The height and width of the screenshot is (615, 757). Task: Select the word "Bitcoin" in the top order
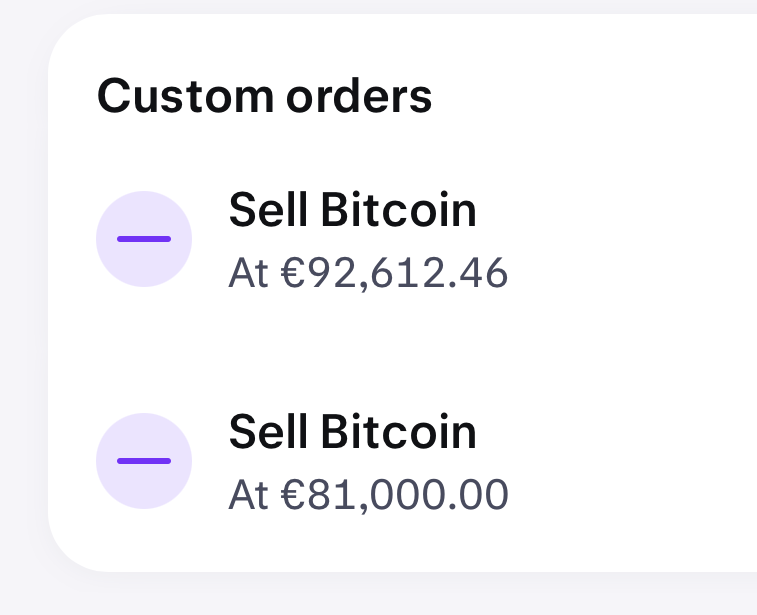pyautogui.click(x=398, y=211)
